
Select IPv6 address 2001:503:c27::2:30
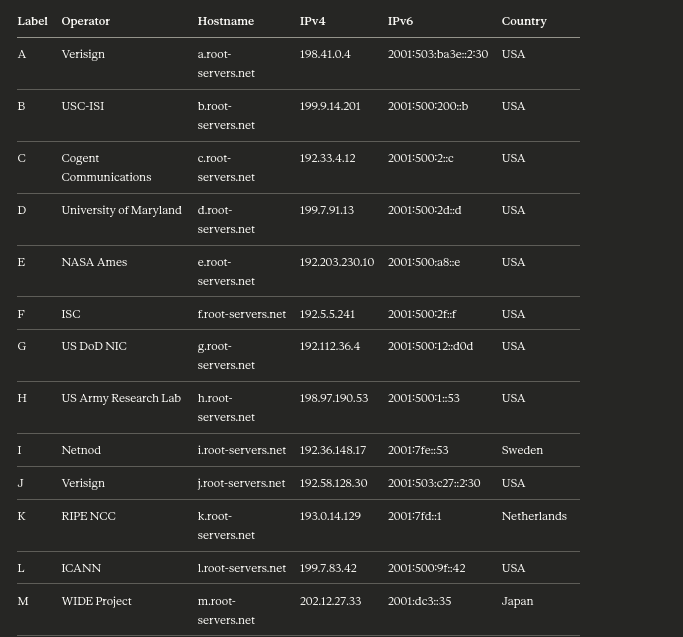coord(434,483)
